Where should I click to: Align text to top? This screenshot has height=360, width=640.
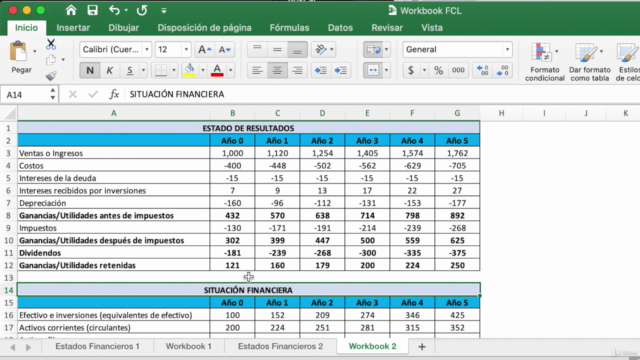pos(257,49)
